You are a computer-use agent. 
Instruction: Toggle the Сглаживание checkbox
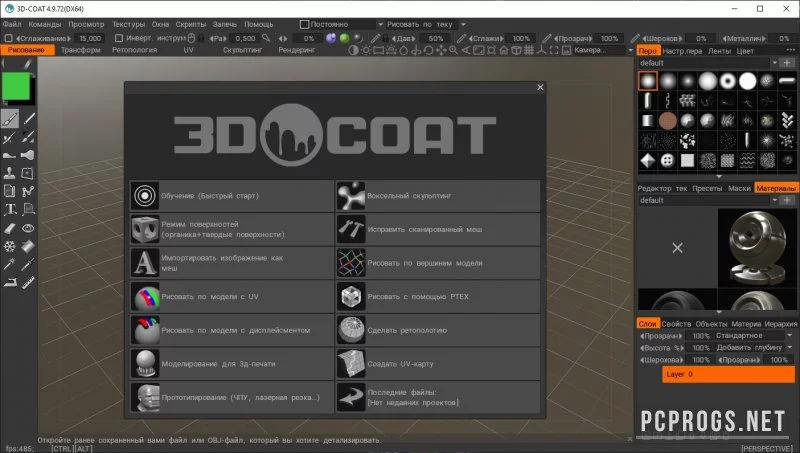8,38
